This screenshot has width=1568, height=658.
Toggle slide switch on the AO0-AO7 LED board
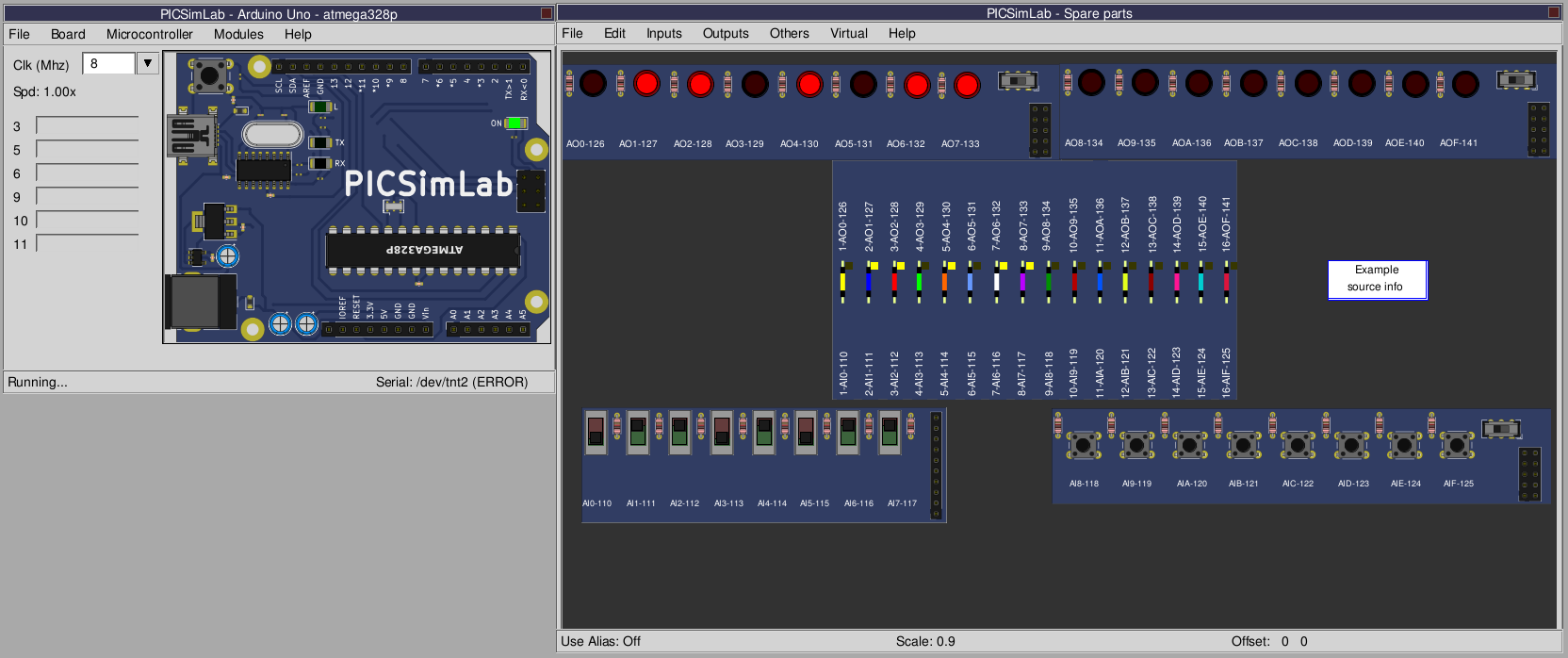pos(1018,81)
